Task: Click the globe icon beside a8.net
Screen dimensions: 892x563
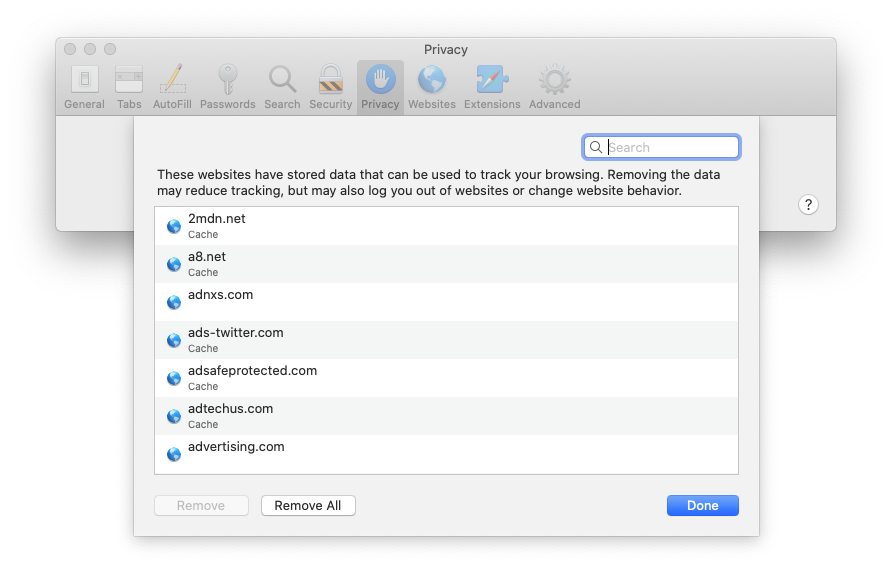Action: (174, 264)
